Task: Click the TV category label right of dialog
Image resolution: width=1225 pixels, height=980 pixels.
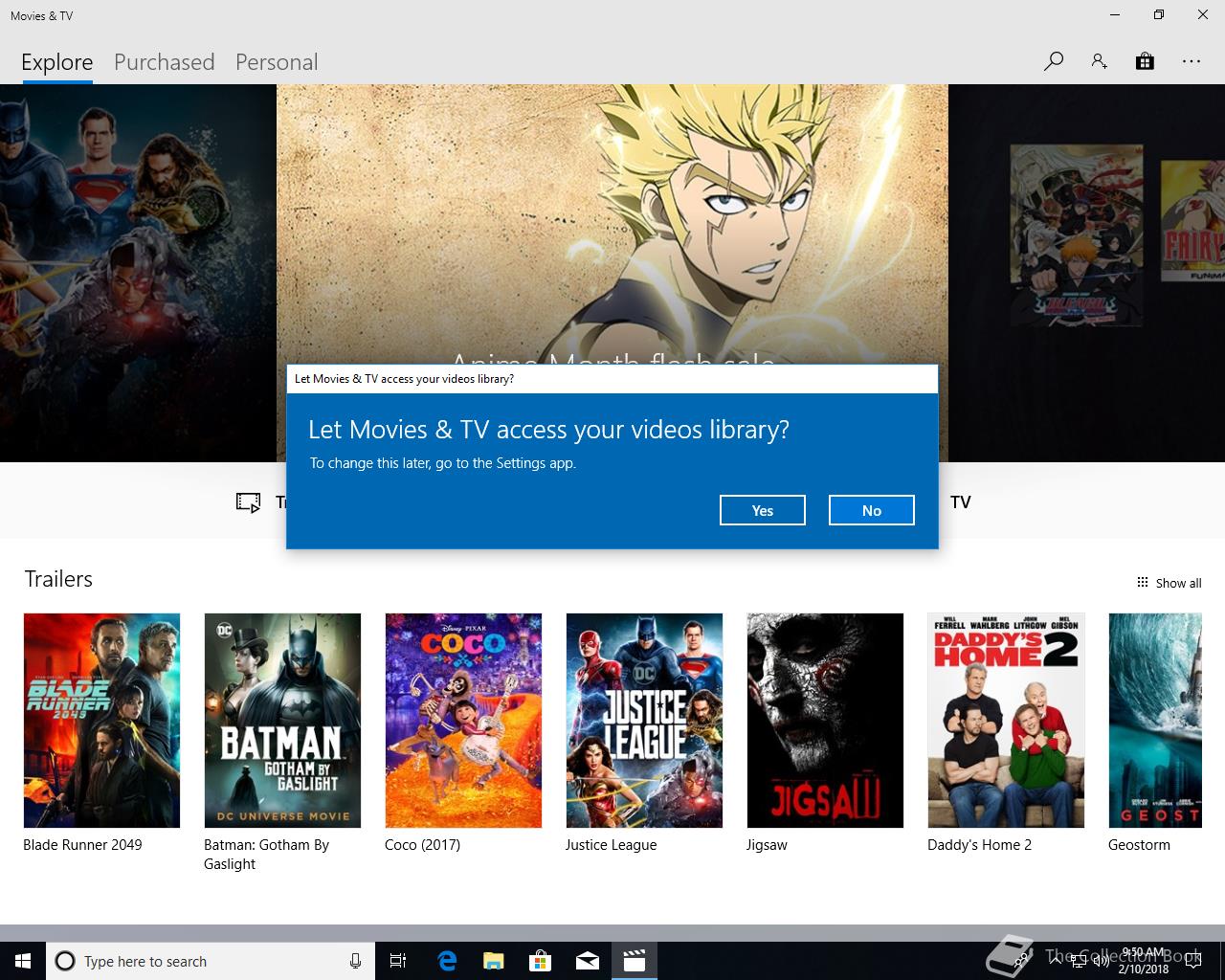Action: coord(961,502)
